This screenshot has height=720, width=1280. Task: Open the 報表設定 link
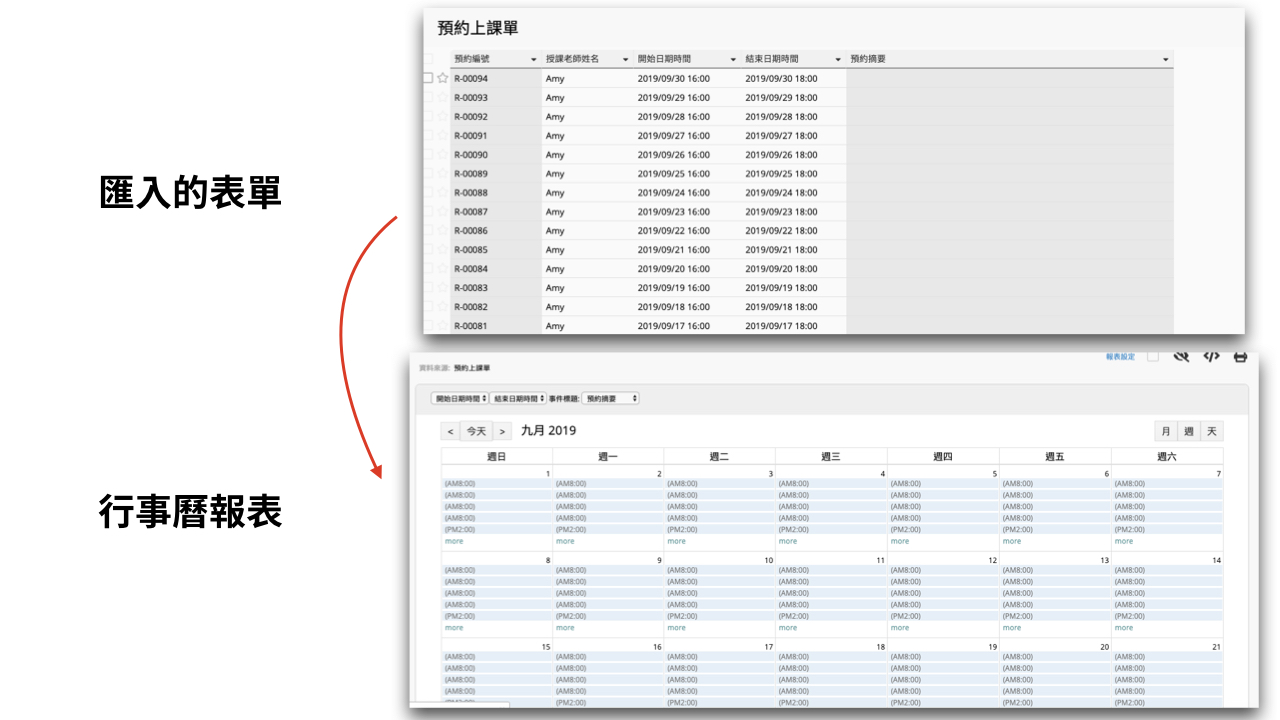[1120, 356]
